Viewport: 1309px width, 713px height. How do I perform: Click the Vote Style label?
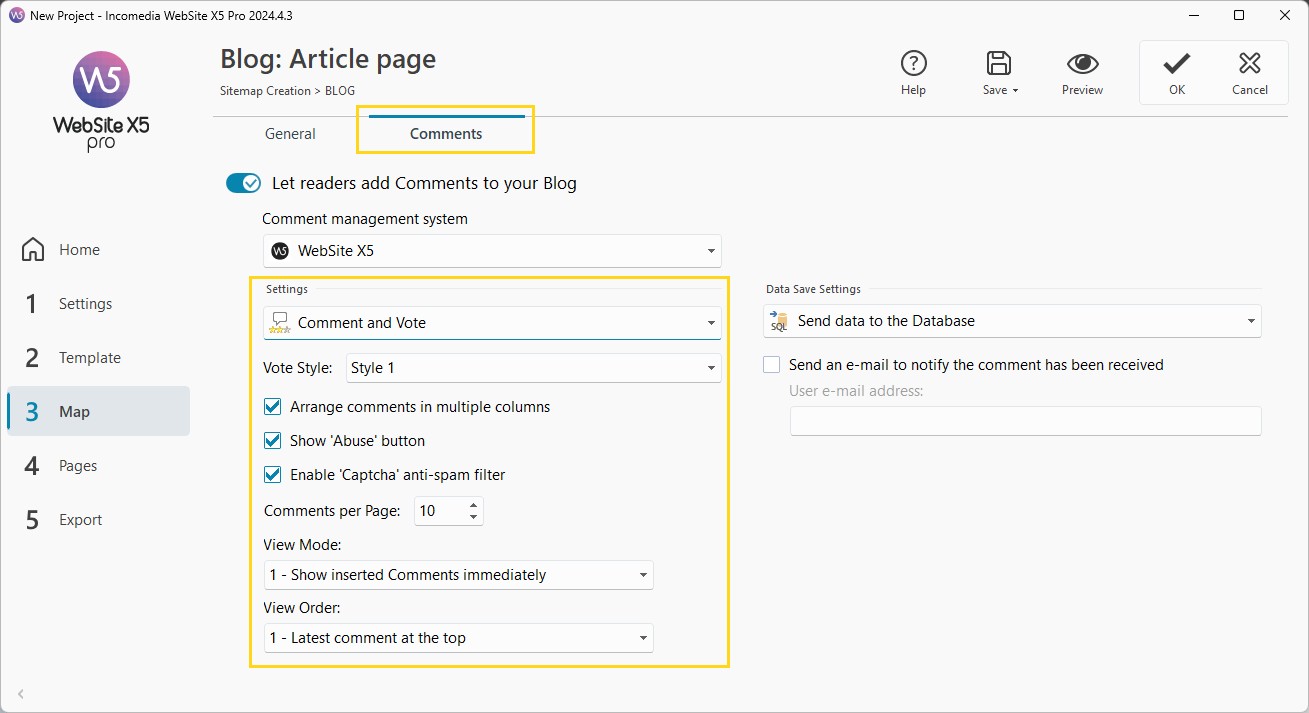coord(298,368)
